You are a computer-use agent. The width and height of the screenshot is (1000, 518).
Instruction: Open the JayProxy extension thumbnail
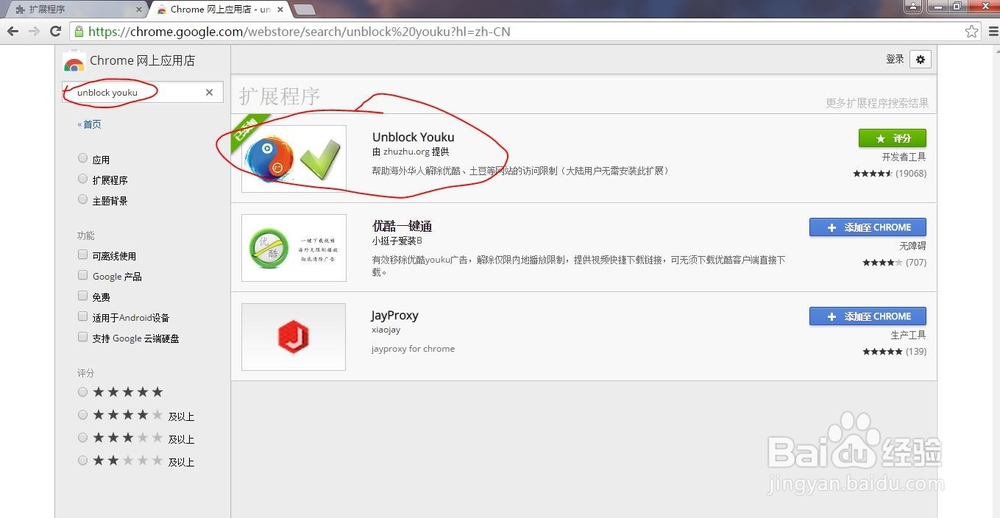294,337
